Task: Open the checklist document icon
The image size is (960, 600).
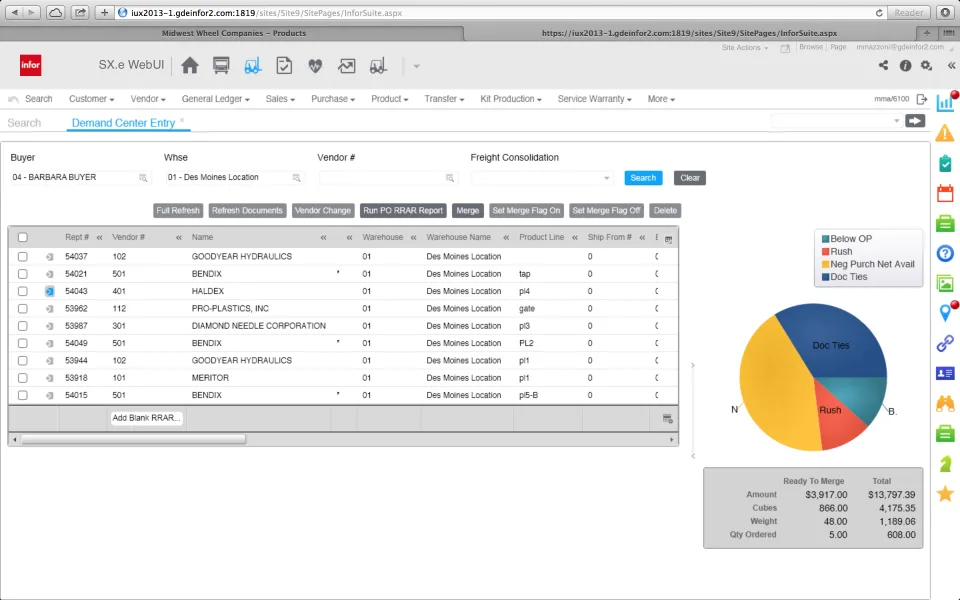Action: 284,66
